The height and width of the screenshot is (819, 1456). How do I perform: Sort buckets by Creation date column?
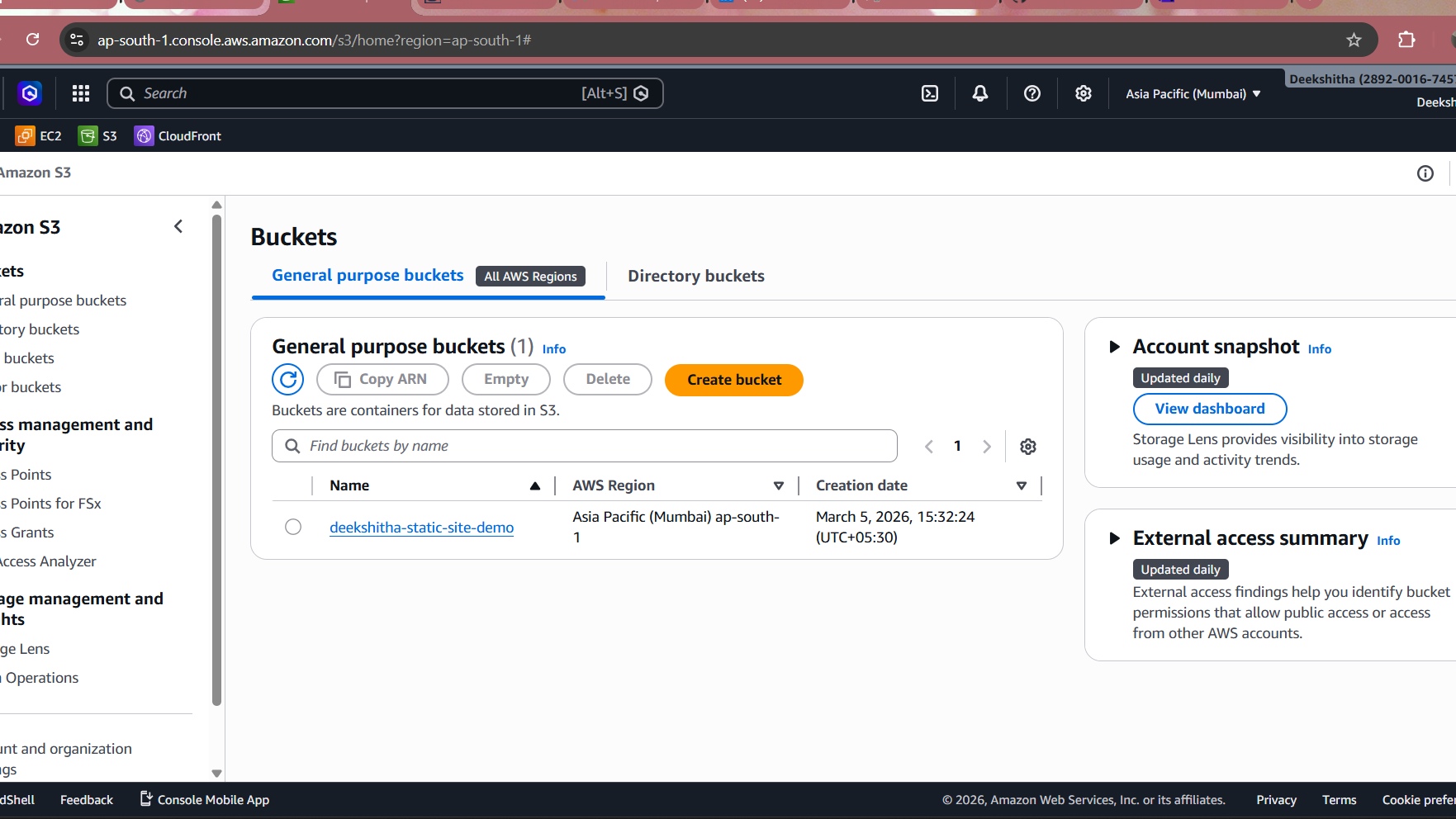[1022, 485]
